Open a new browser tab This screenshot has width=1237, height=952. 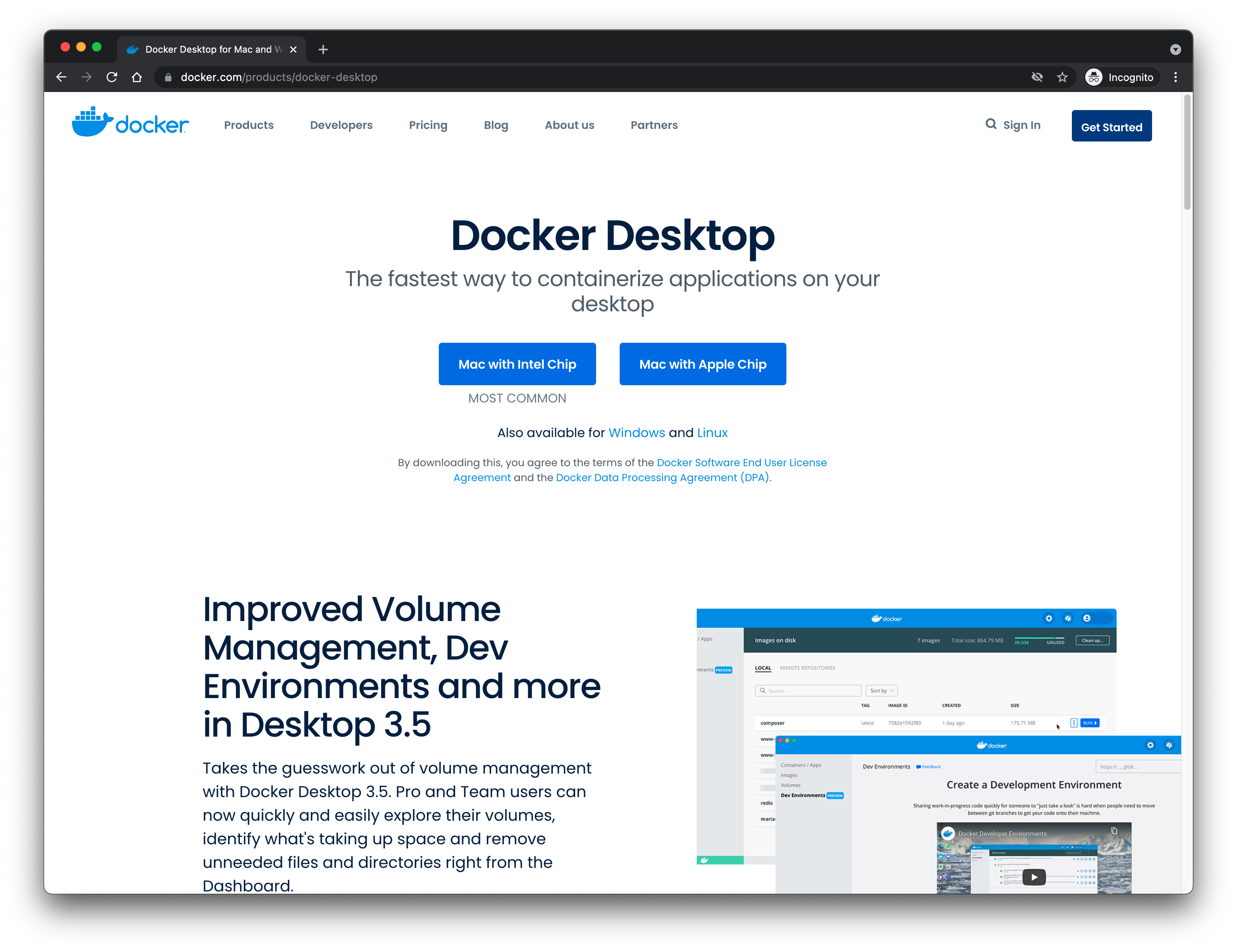point(323,49)
